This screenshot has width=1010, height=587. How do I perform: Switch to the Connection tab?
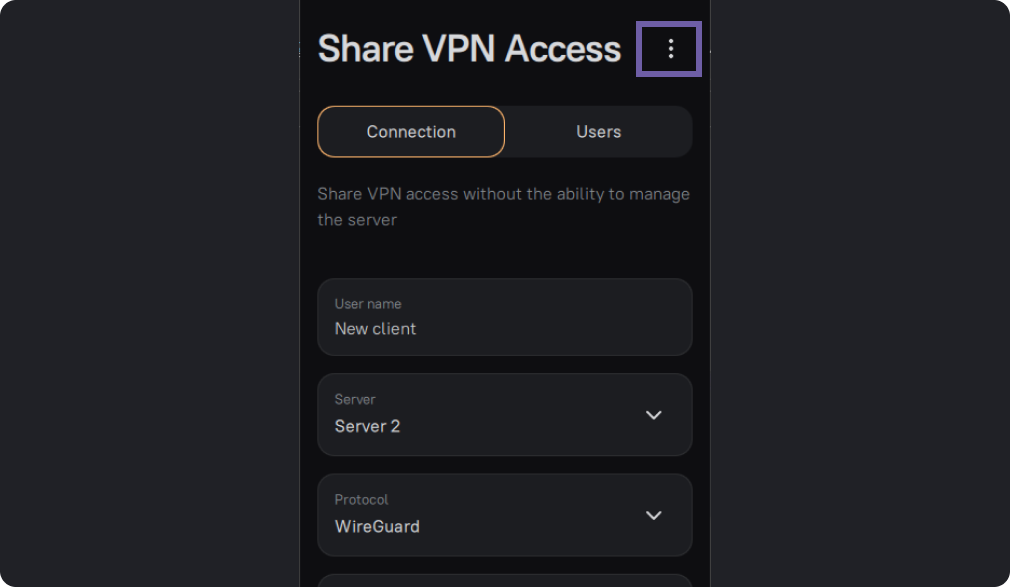pyautogui.click(x=411, y=132)
